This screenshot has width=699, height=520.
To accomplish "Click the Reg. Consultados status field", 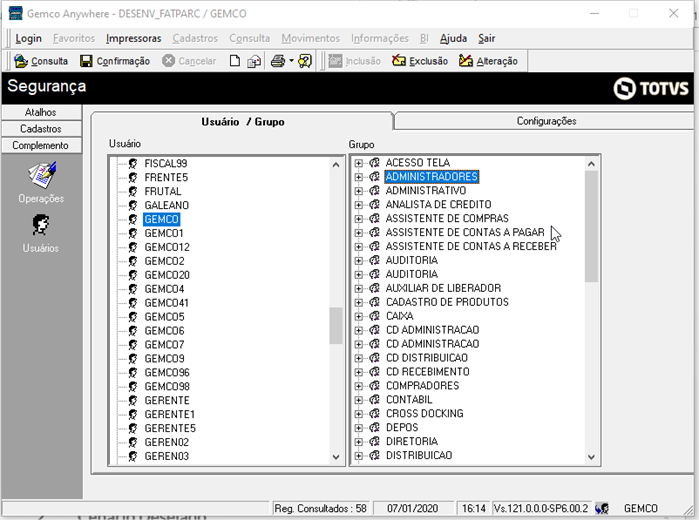I will [321, 508].
